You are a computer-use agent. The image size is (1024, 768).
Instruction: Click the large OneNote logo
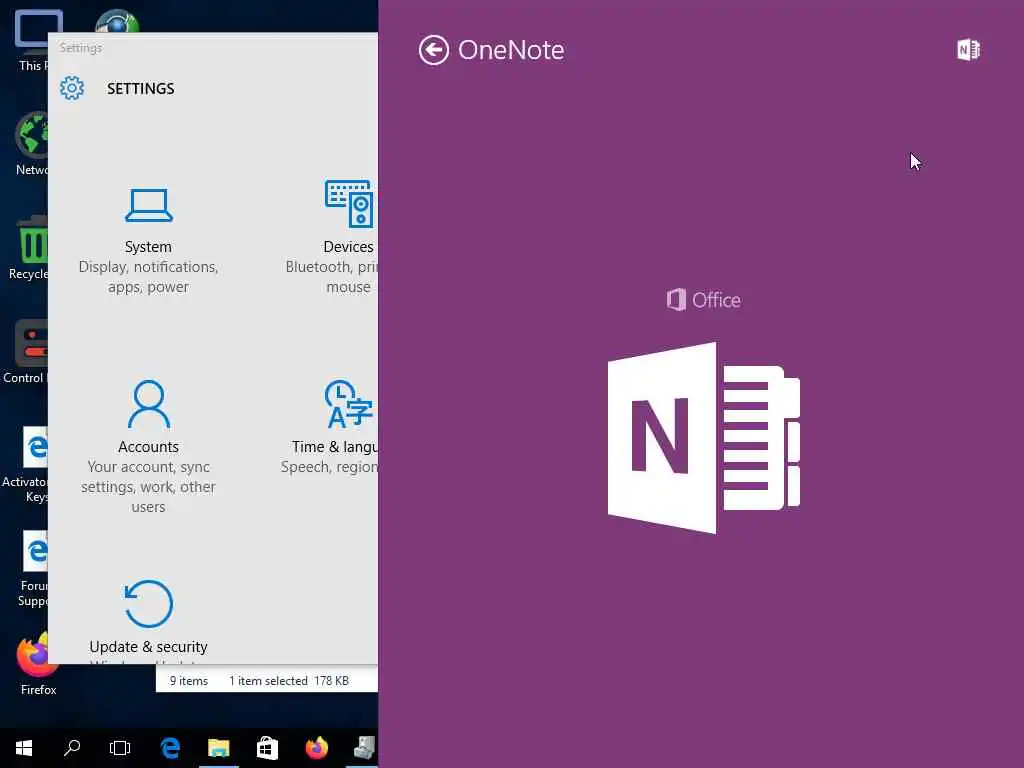pos(704,438)
